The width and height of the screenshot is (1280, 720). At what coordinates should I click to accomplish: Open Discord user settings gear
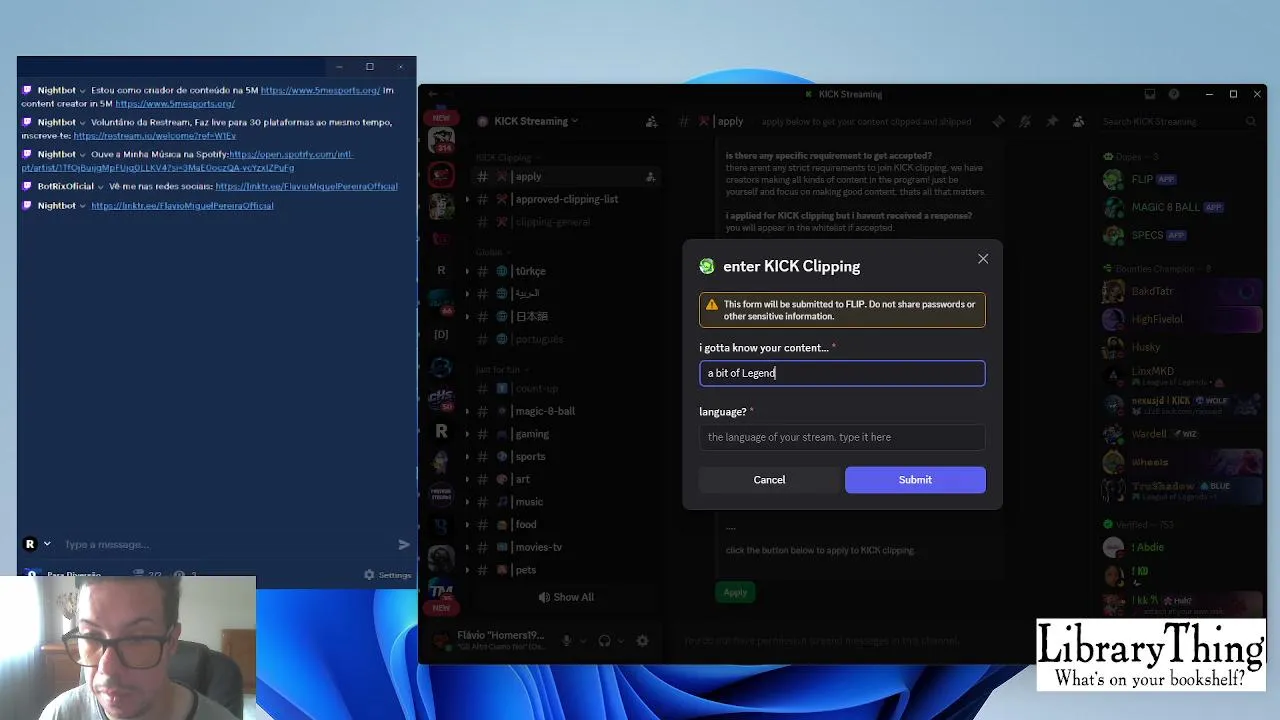642,641
